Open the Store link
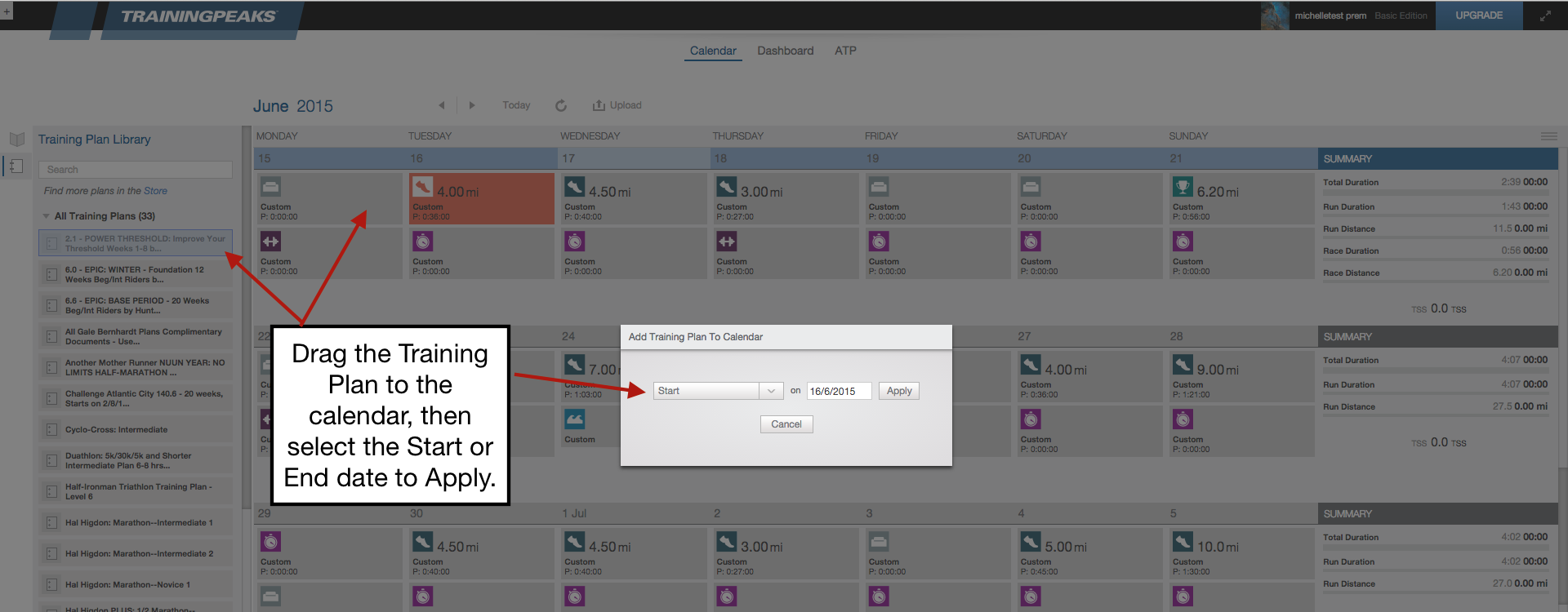The height and width of the screenshot is (612, 1568). pyautogui.click(x=155, y=191)
